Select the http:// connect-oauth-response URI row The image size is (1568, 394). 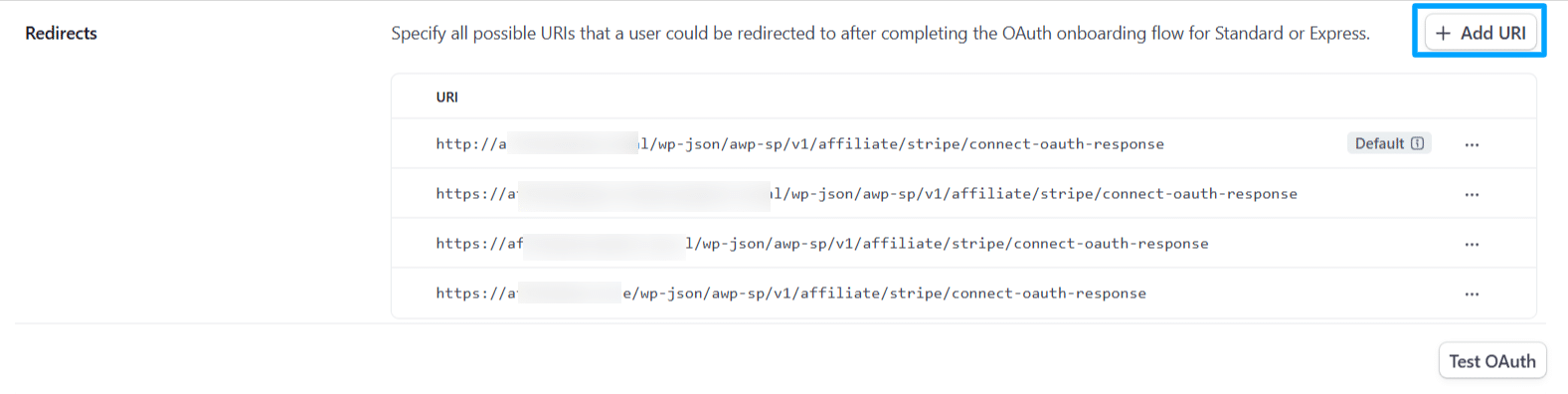(x=963, y=143)
